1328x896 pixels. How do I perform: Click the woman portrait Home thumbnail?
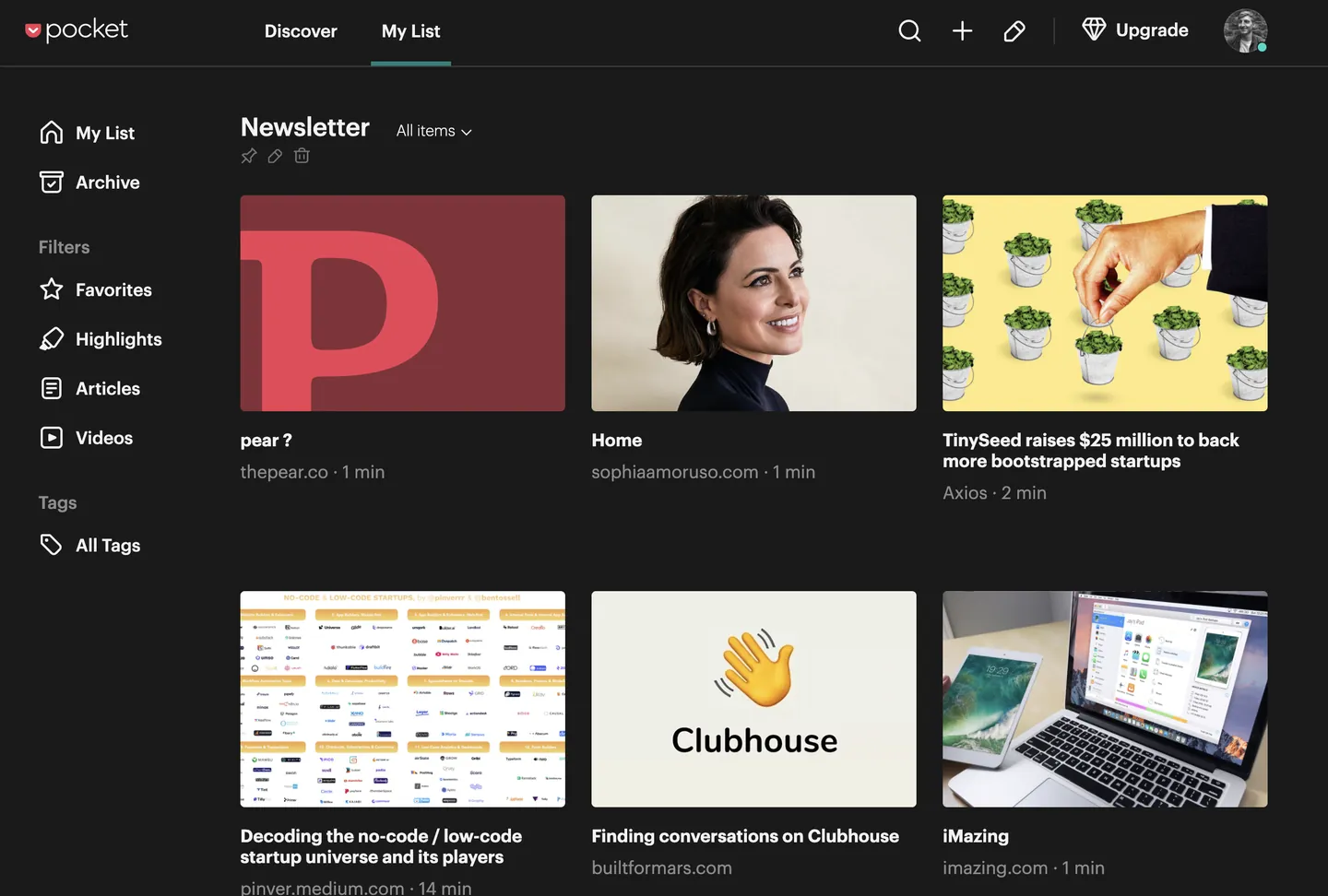pos(753,303)
